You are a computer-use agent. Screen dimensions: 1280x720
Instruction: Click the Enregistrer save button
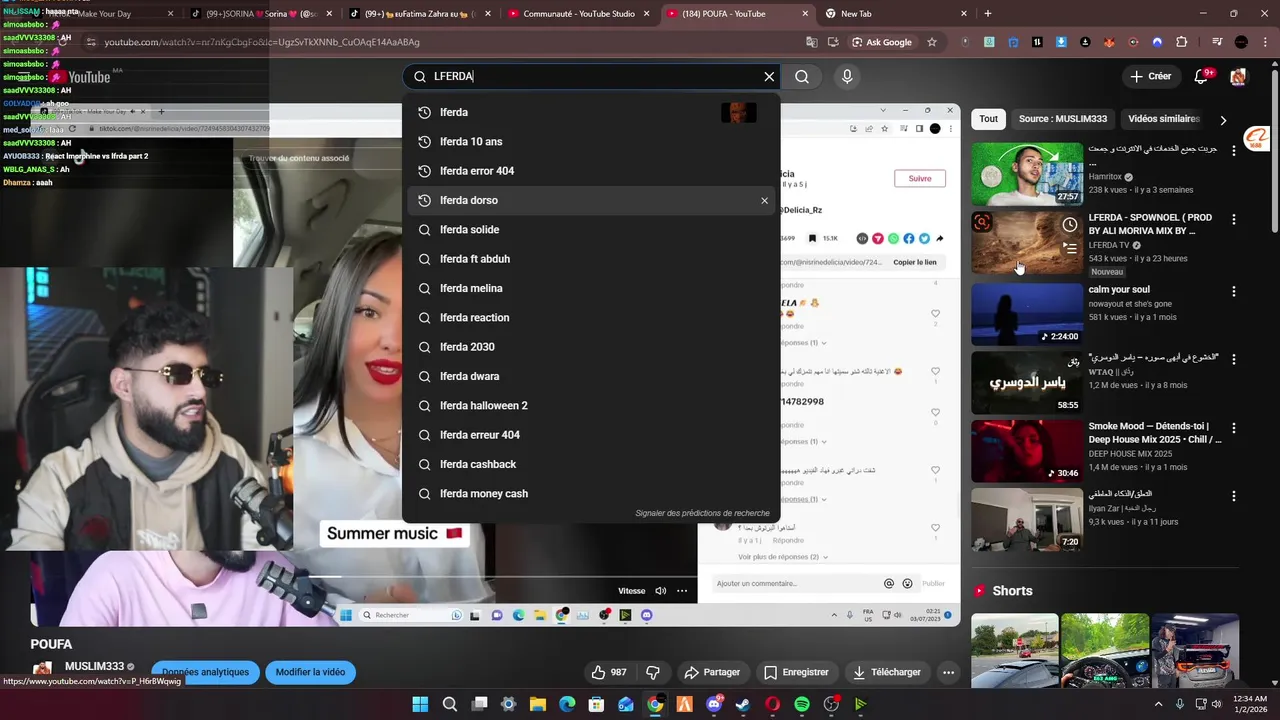click(x=796, y=672)
